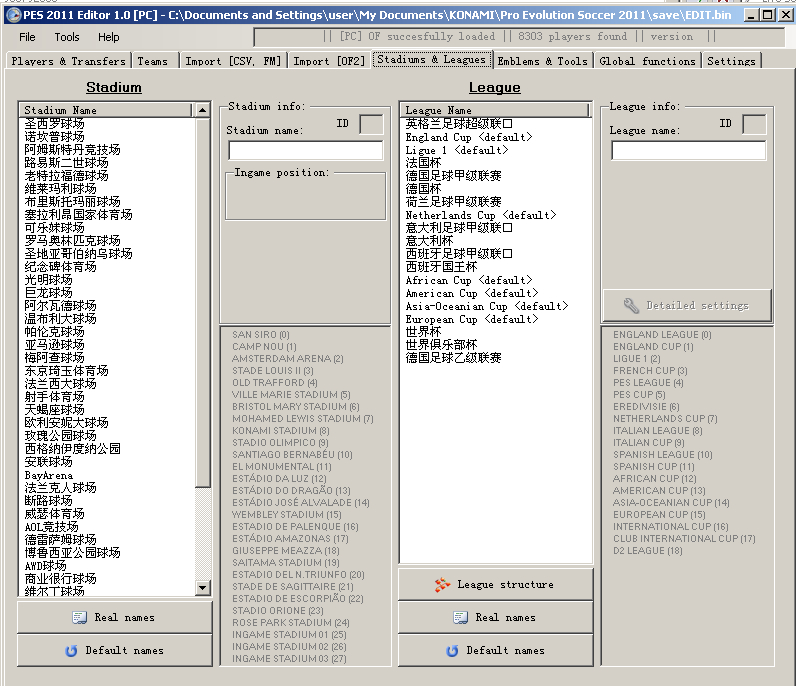This screenshot has width=796, height=686.
Task: Click the stadium list scroll down arrow
Action: 203,588
